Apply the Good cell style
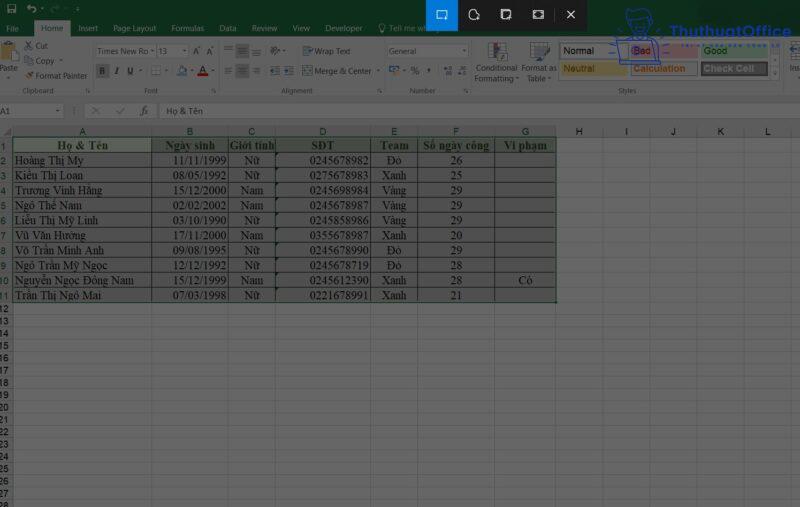Screen dimensions: 800x507 (734, 51)
